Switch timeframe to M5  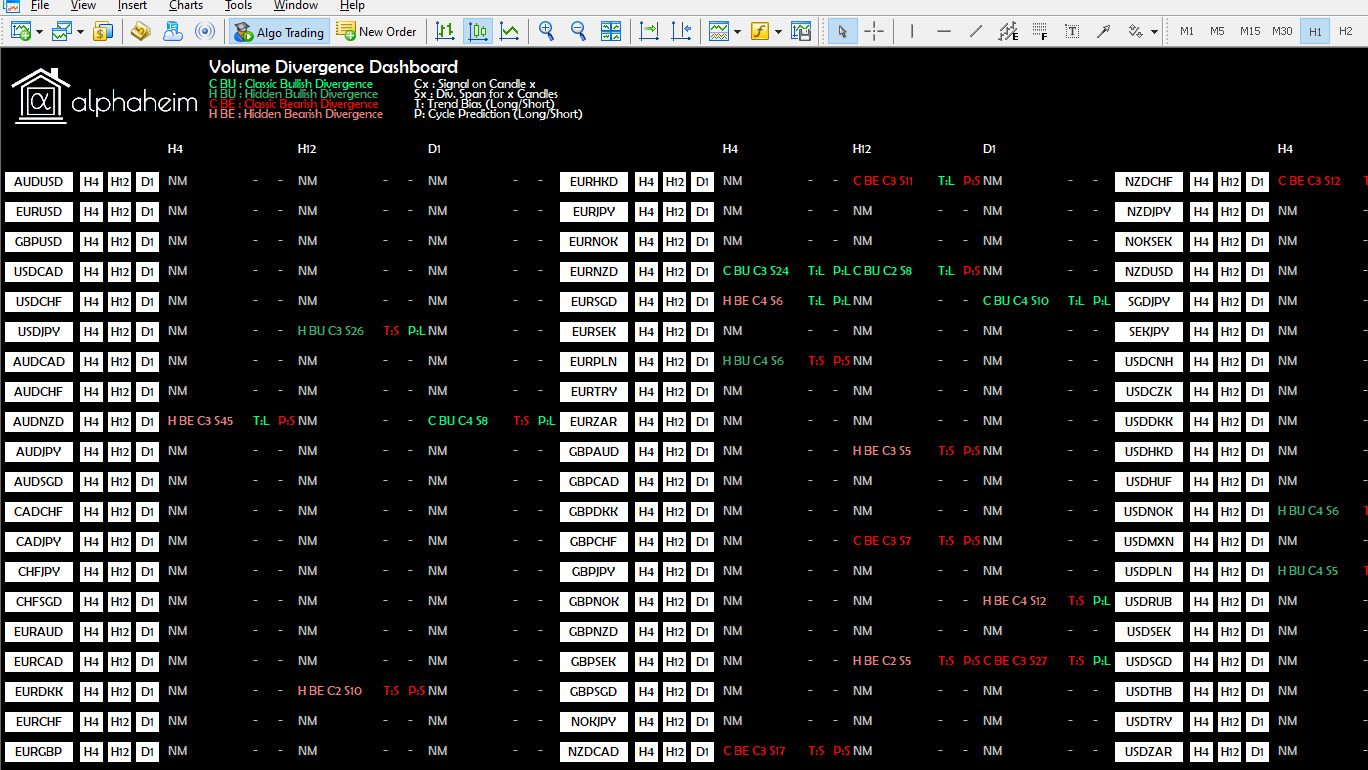(x=1217, y=31)
